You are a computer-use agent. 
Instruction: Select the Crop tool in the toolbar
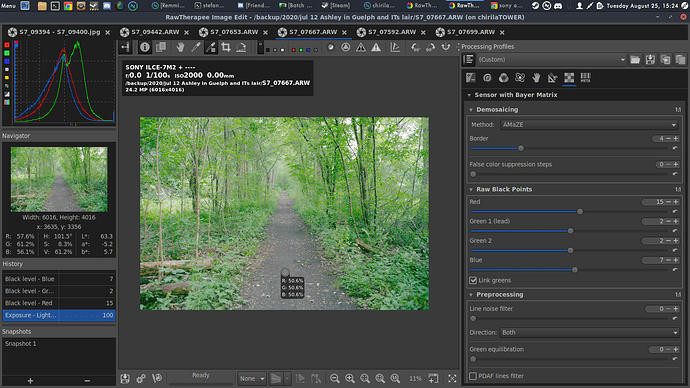[226, 48]
